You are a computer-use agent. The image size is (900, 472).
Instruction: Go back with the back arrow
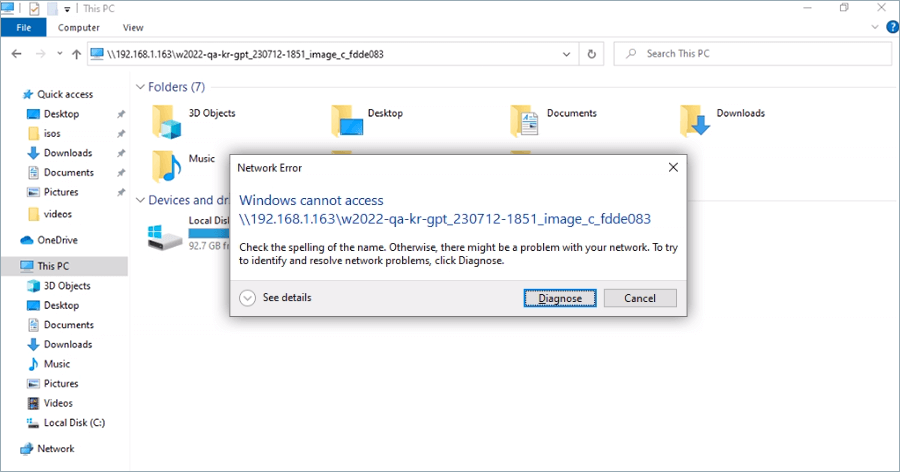pos(16,54)
